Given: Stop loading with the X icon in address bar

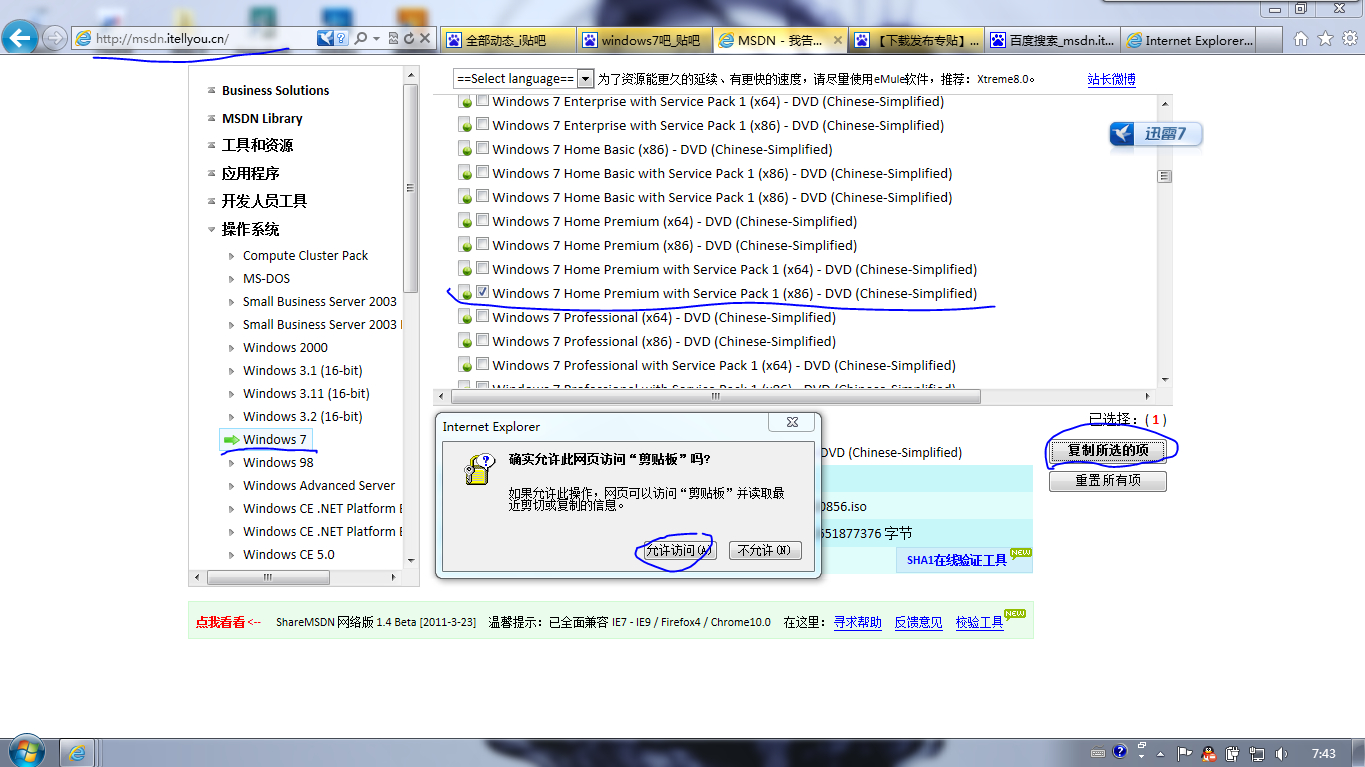Looking at the screenshot, I should pyautogui.click(x=425, y=38).
